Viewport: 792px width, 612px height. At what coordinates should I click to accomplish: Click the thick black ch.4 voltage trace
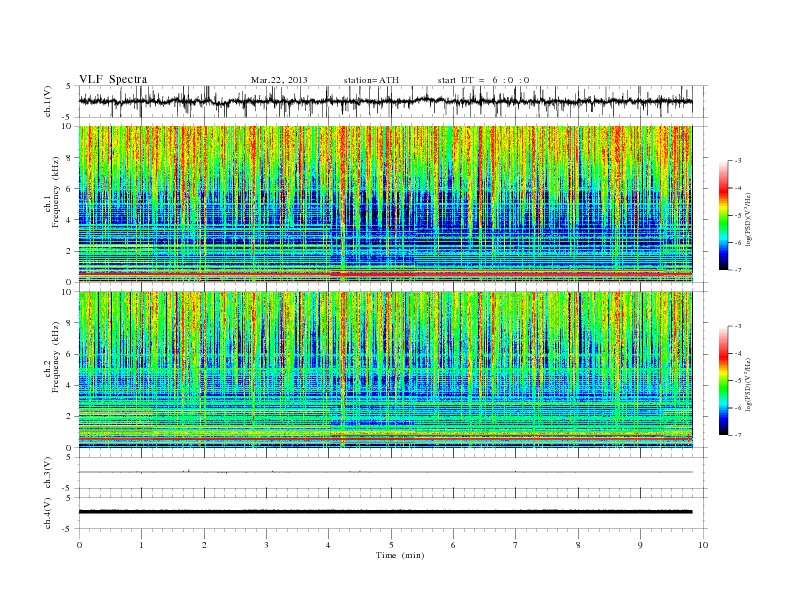[385, 512]
